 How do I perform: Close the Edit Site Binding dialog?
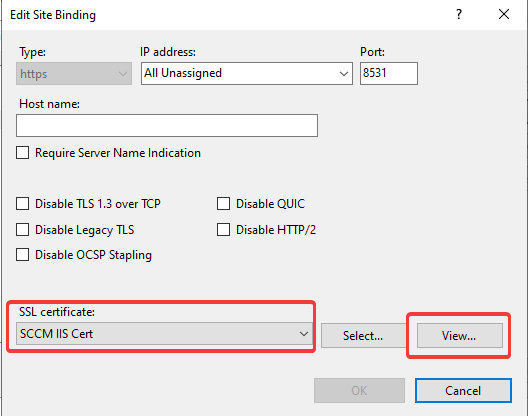tap(504, 14)
